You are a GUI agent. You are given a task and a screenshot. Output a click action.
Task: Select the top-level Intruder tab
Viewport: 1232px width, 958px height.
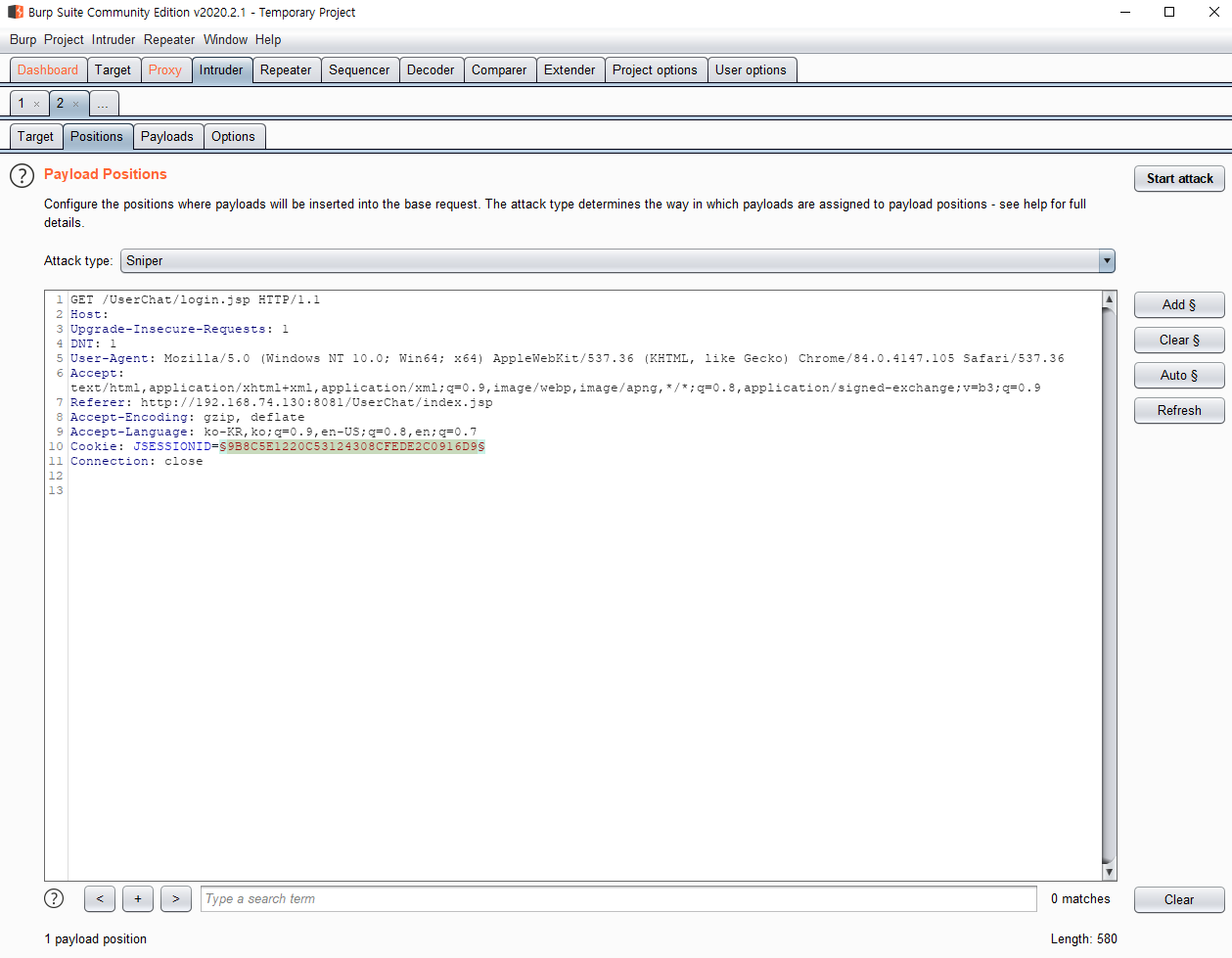221,70
